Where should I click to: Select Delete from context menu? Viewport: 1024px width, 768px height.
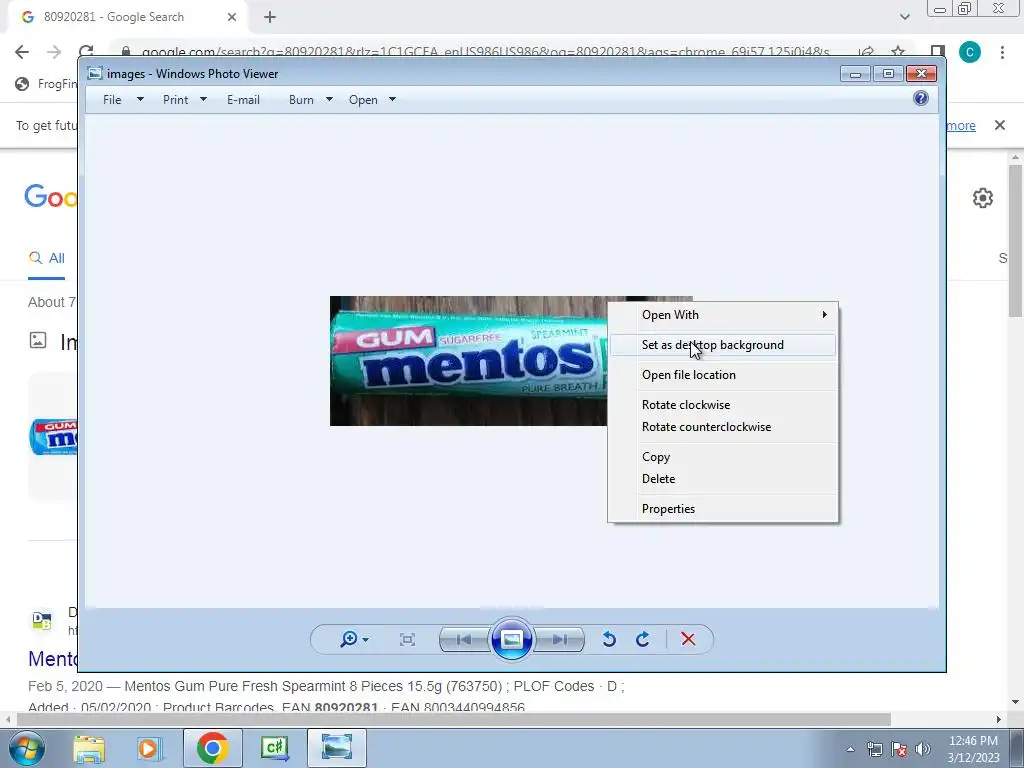723,479
